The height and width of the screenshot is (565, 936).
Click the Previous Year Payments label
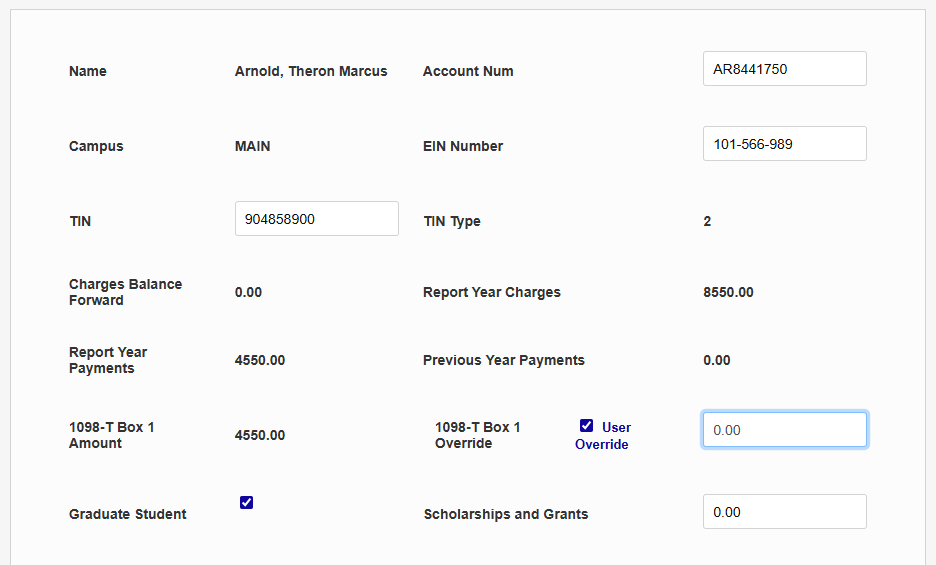(503, 360)
